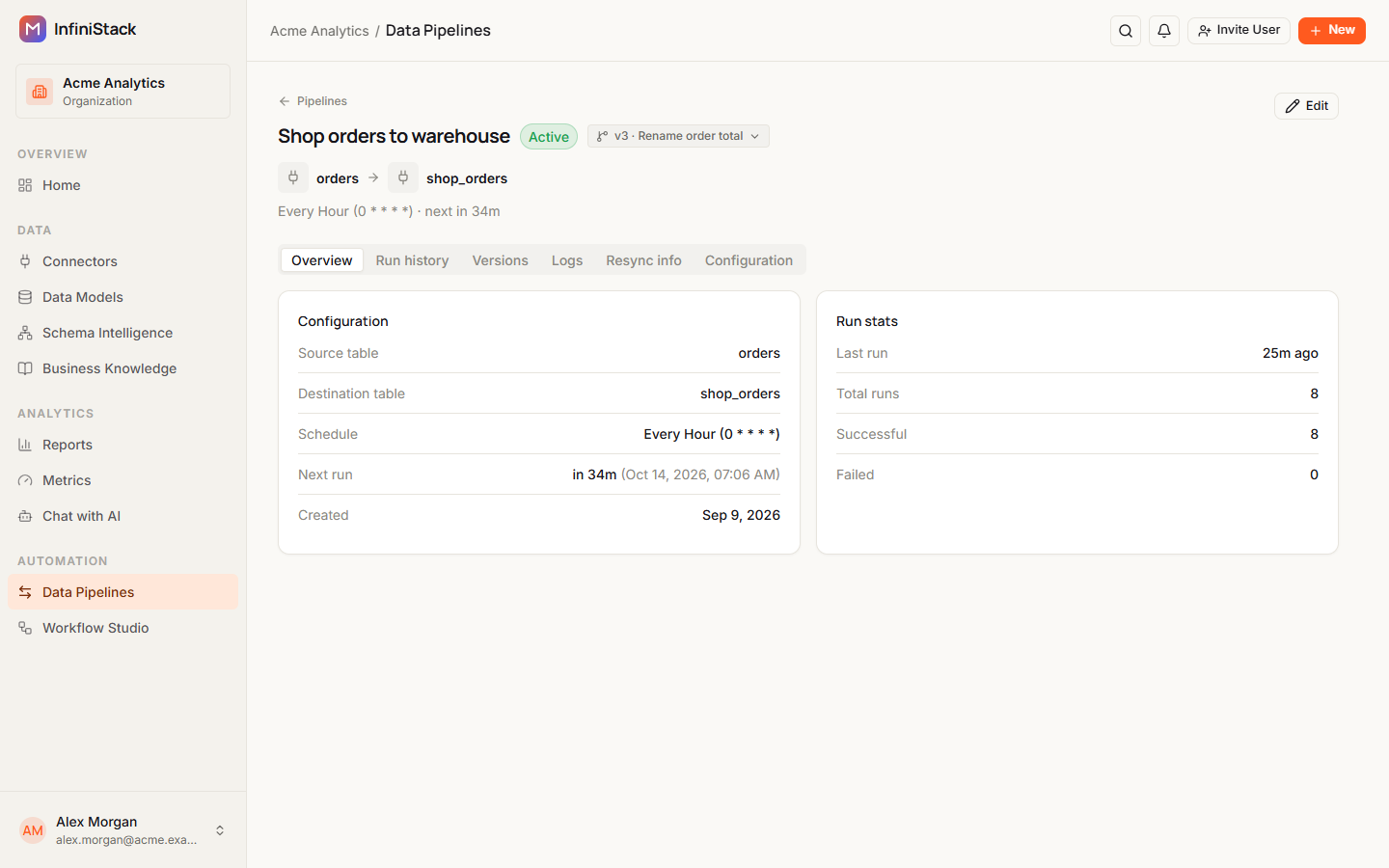Click the Failed count '0'

[x=1314, y=475]
